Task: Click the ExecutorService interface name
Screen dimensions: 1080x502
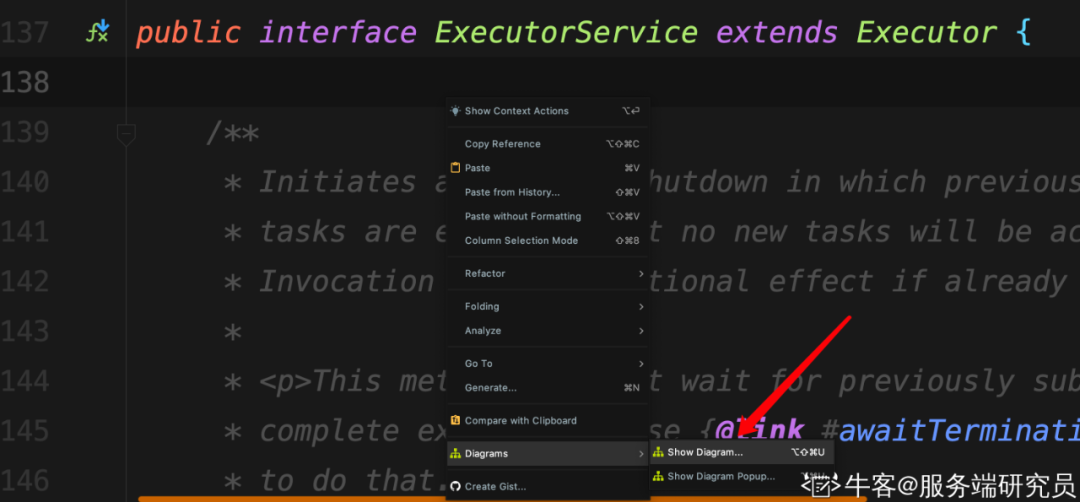Action: (566, 33)
